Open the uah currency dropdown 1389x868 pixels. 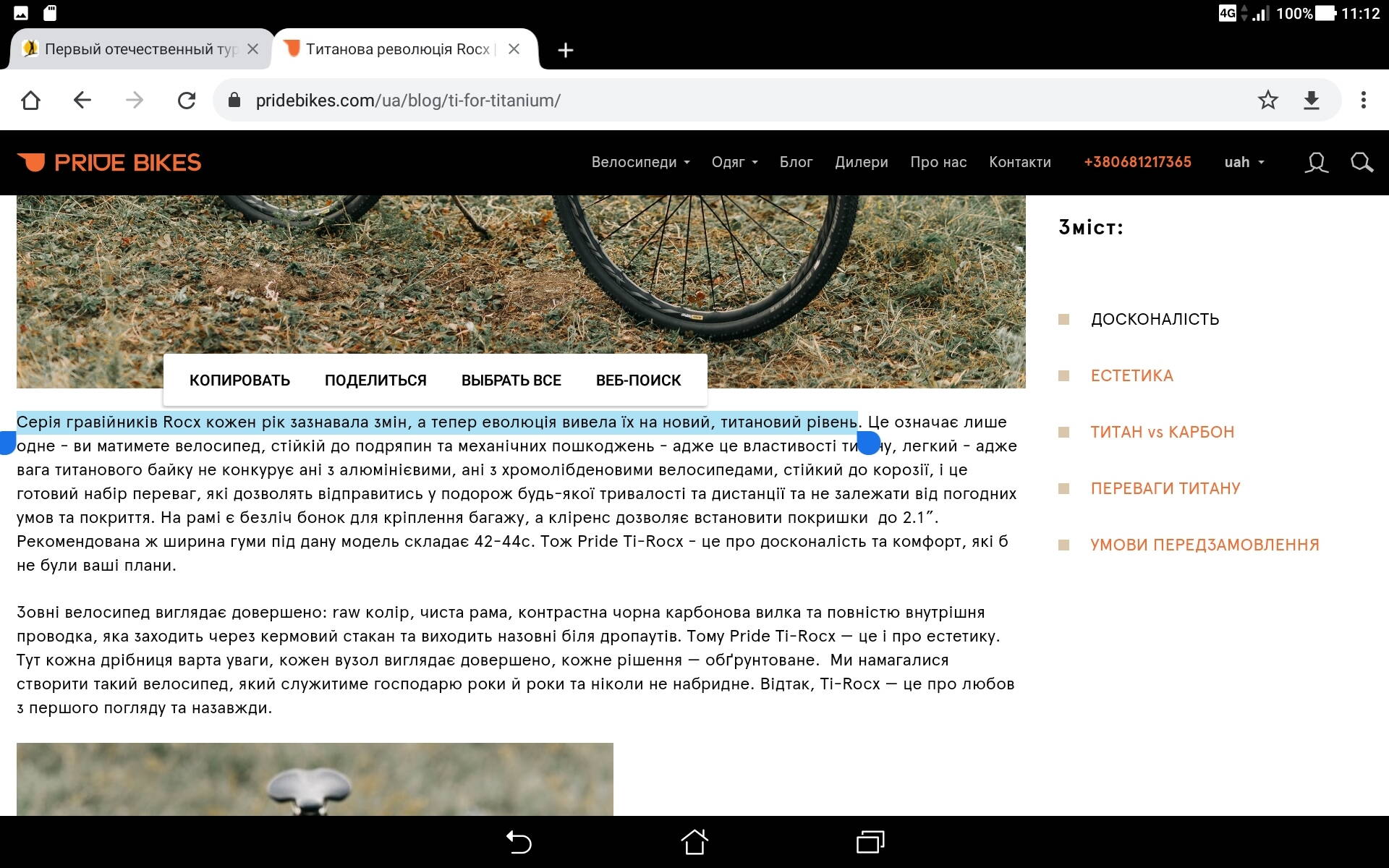click(1244, 163)
